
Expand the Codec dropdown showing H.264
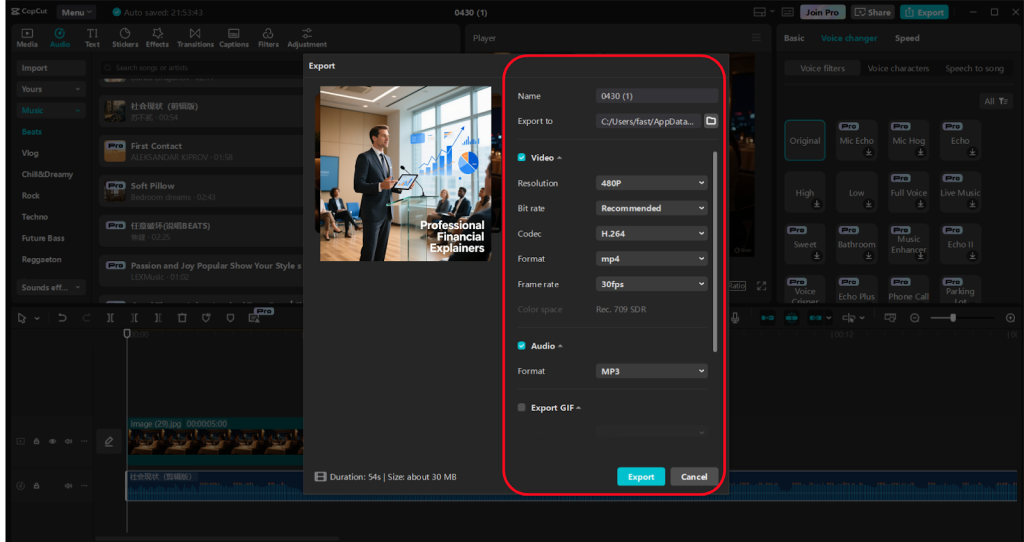(x=652, y=233)
